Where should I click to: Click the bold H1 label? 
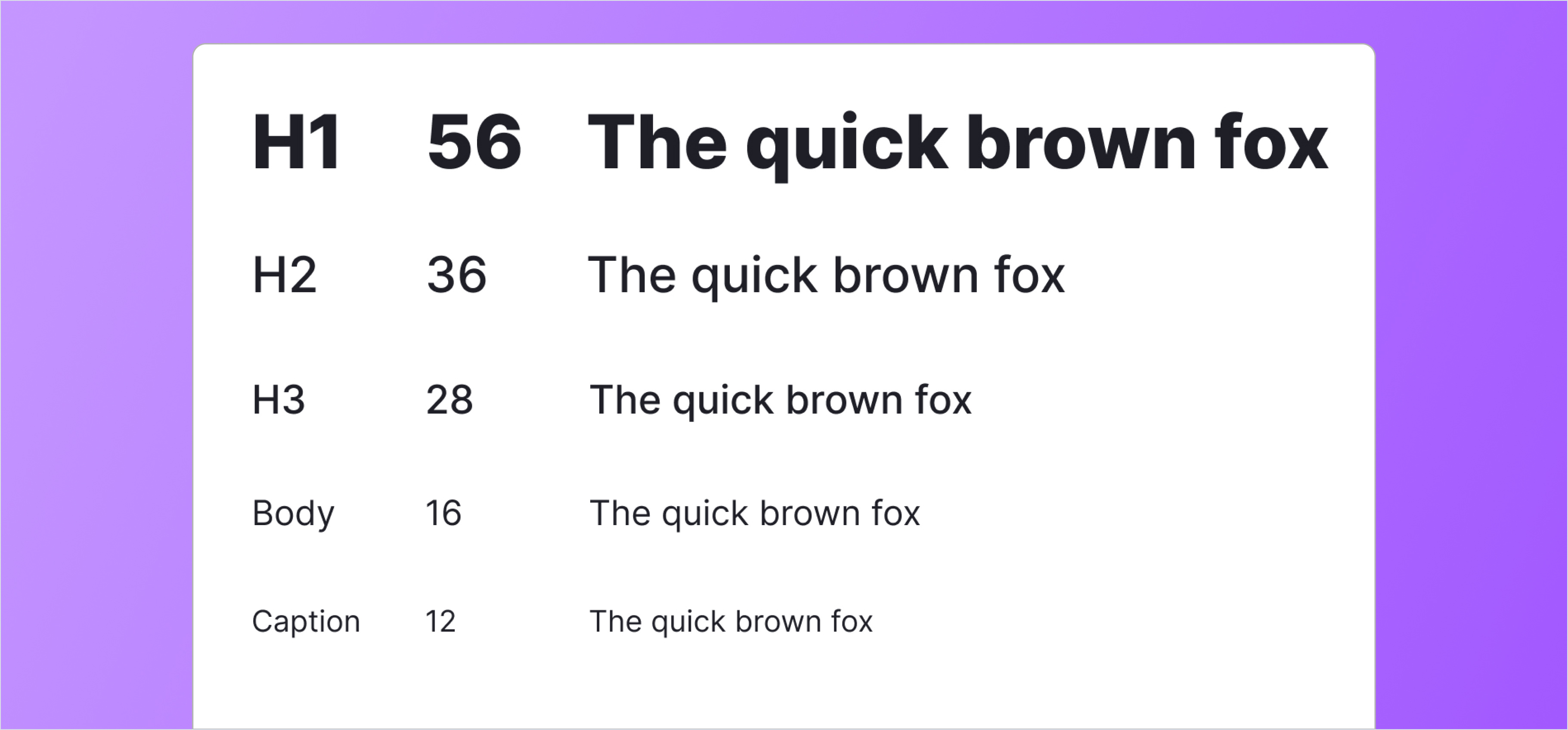297,143
